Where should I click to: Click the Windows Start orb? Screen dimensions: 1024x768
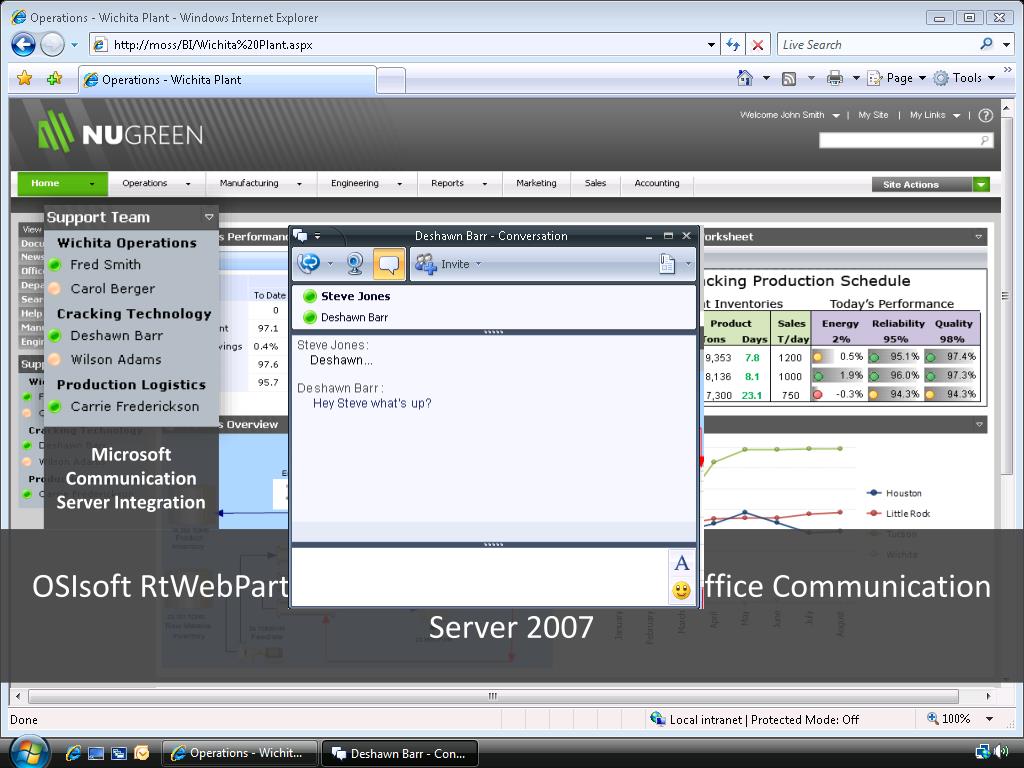pyautogui.click(x=29, y=752)
